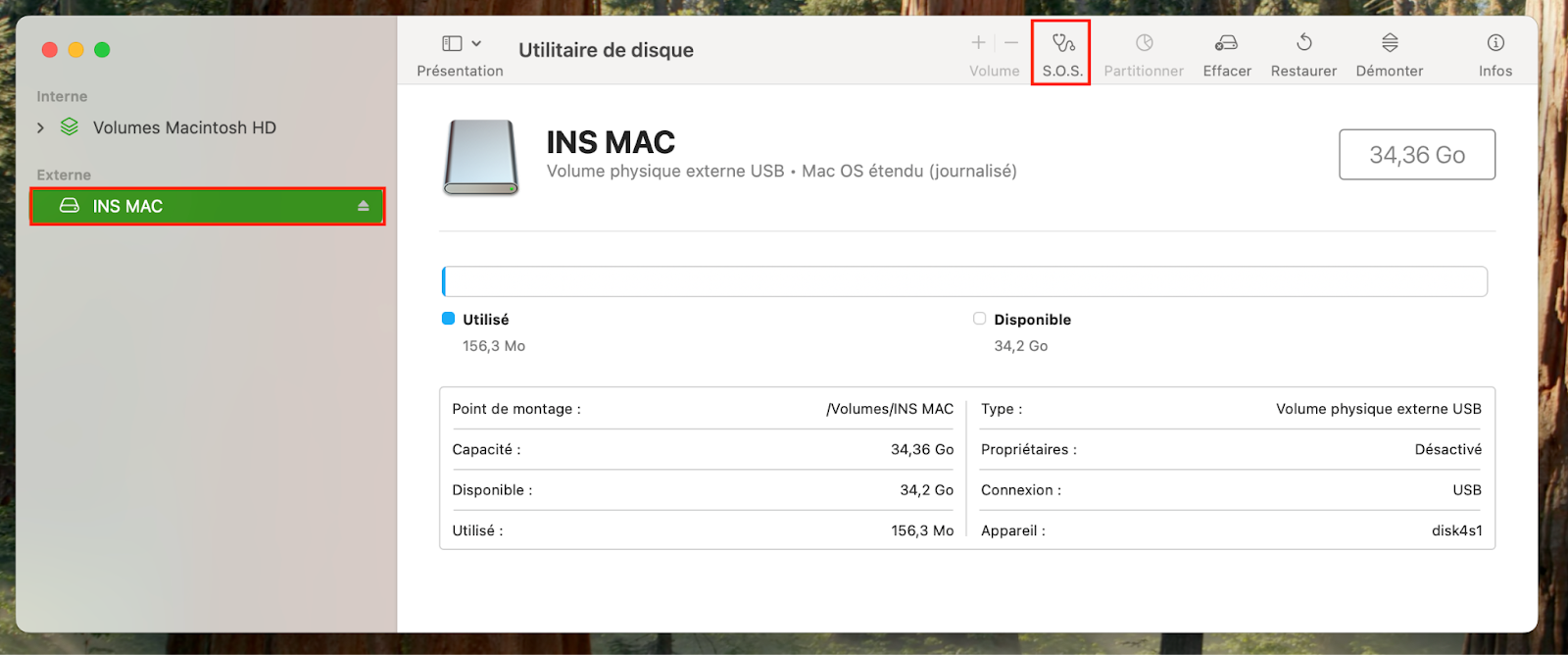Zoom window with green button
The image size is (1568, 655).
(x=102, y=50)
